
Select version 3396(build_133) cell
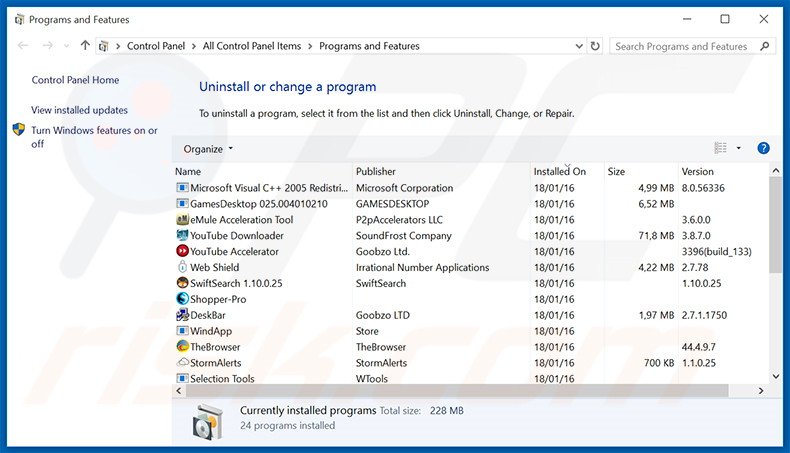click(716, 251)
